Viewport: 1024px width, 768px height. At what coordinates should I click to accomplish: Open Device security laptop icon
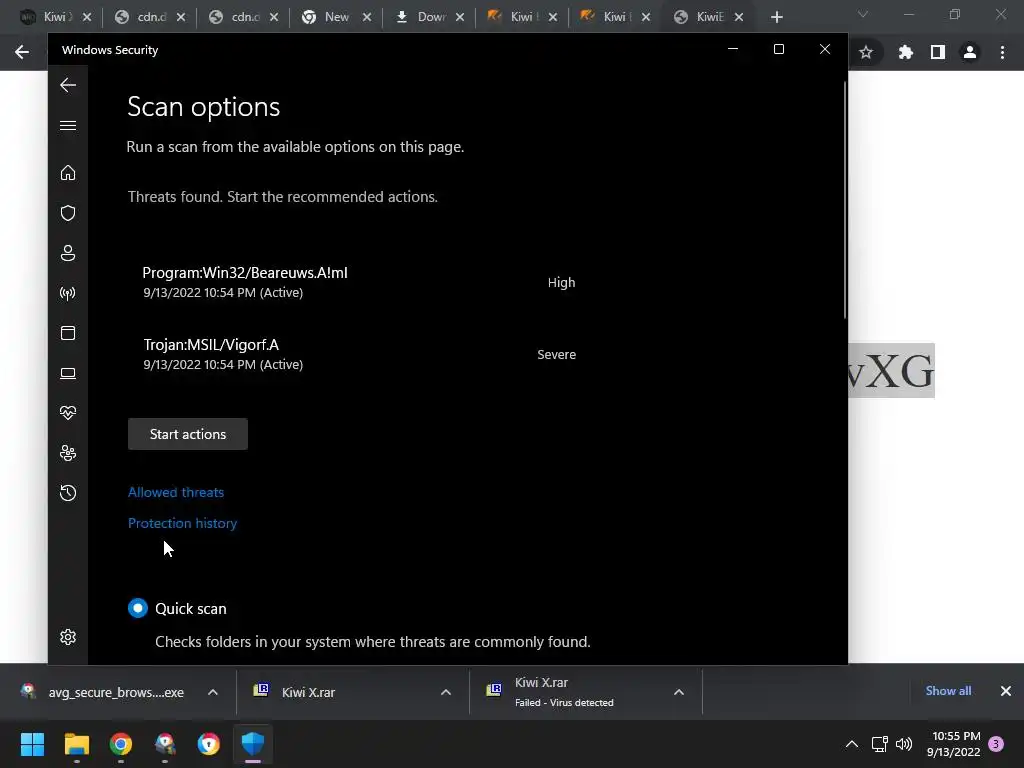[68, 373]
